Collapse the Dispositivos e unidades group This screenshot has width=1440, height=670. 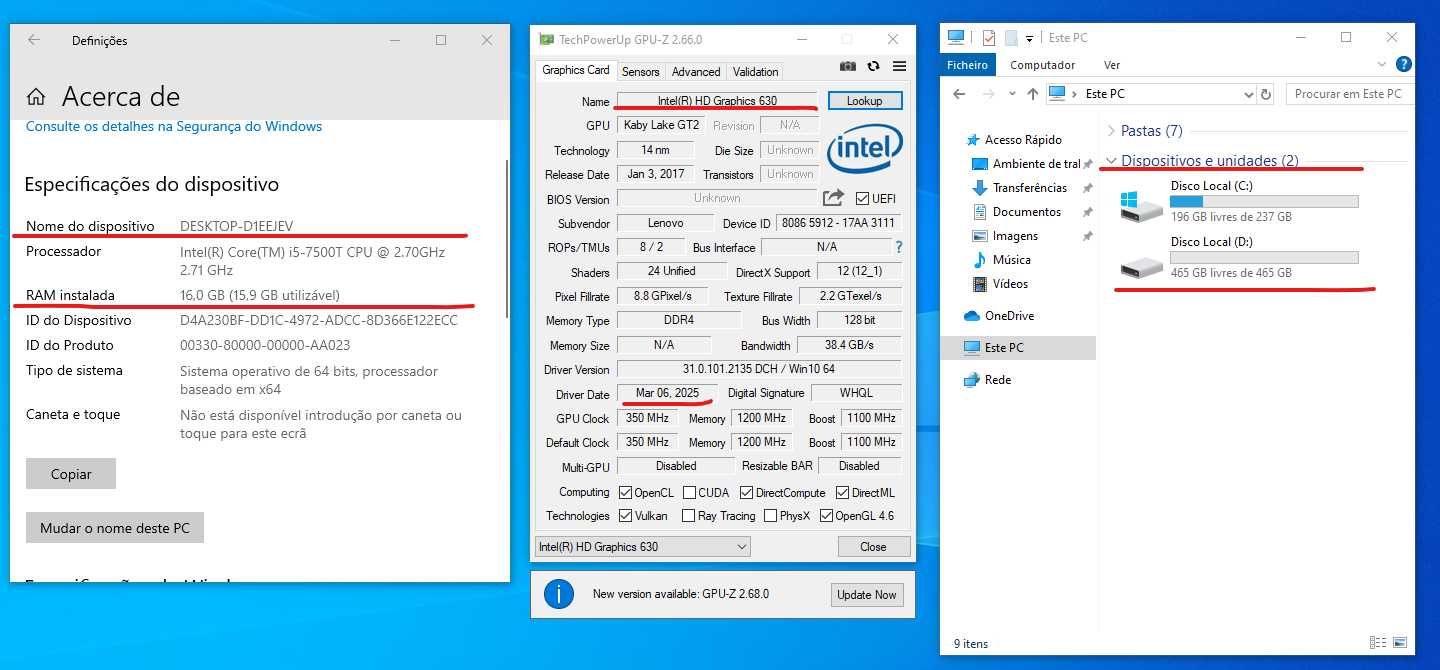point(1111,161)
